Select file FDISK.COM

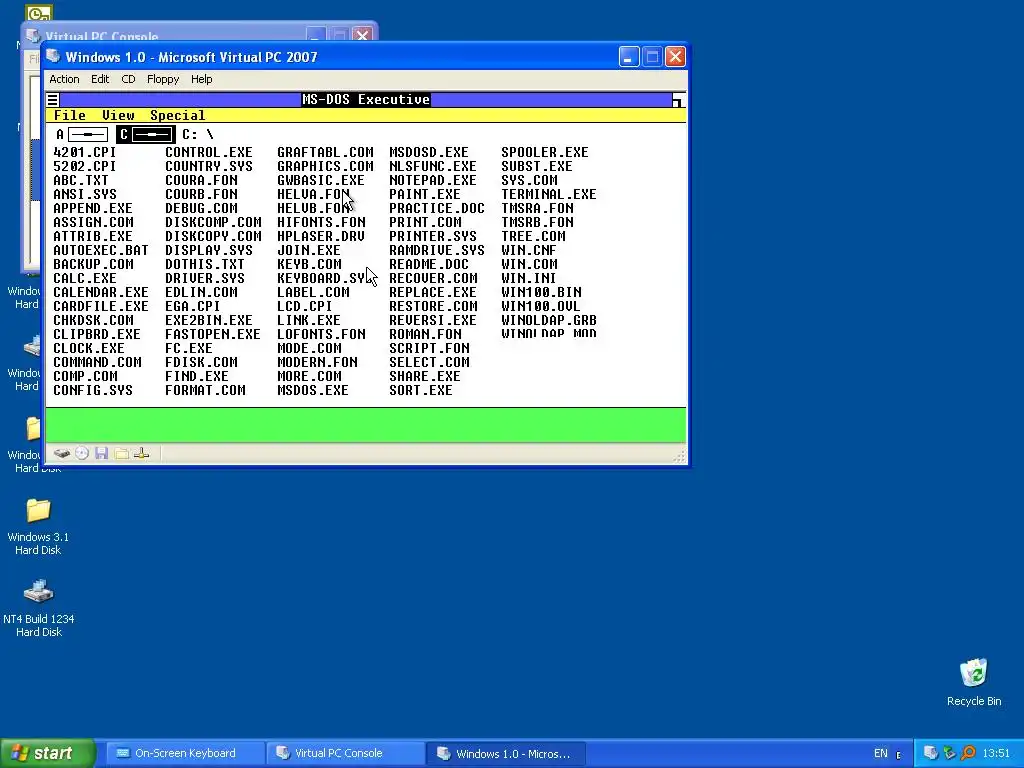click(201, 362)
